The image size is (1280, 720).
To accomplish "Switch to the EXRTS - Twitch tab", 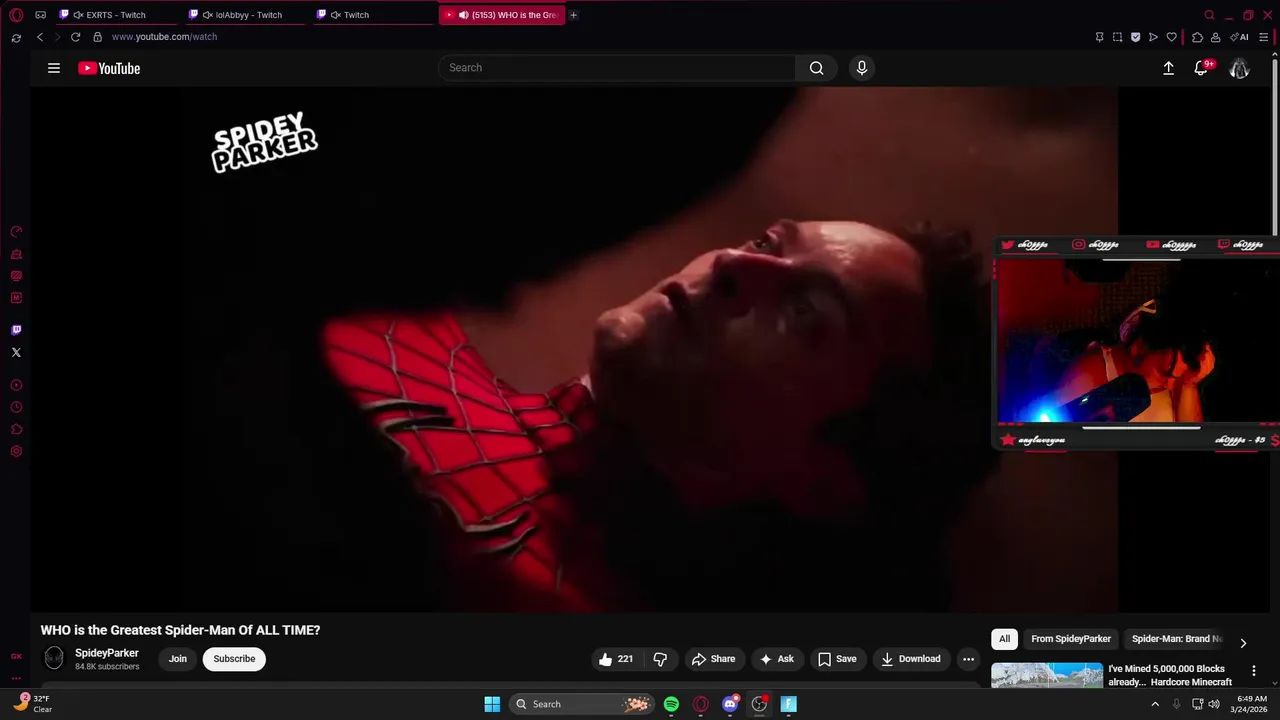I will coord(116,15).
